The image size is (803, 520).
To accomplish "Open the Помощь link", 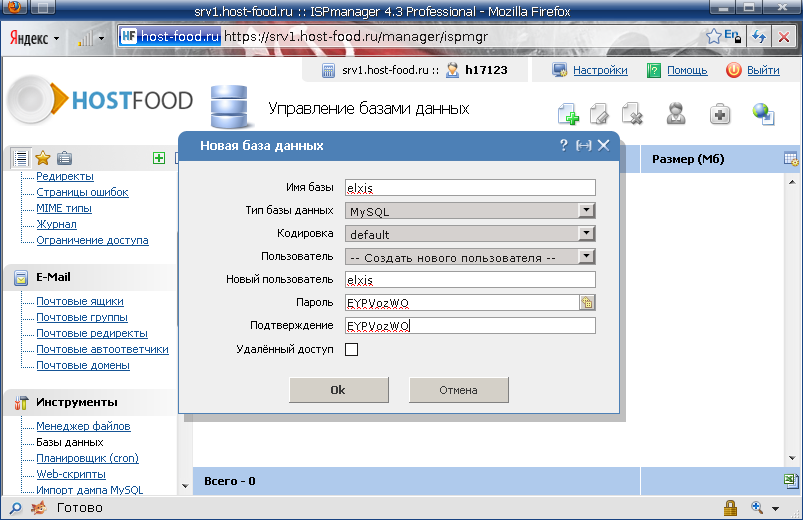I will click(687, 70).
